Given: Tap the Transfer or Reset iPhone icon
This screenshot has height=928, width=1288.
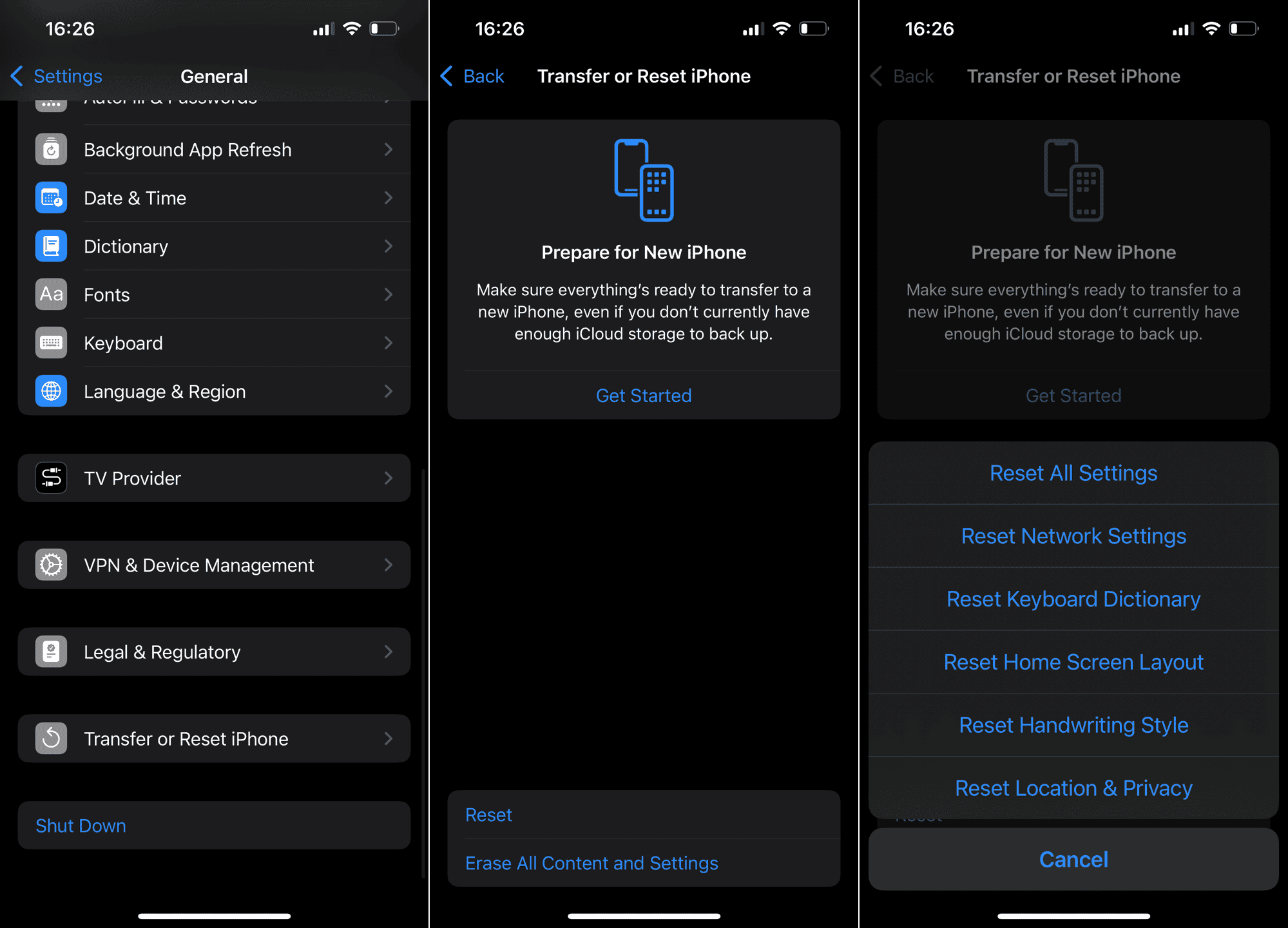Looking at the screenshot, I should point(51,739).
